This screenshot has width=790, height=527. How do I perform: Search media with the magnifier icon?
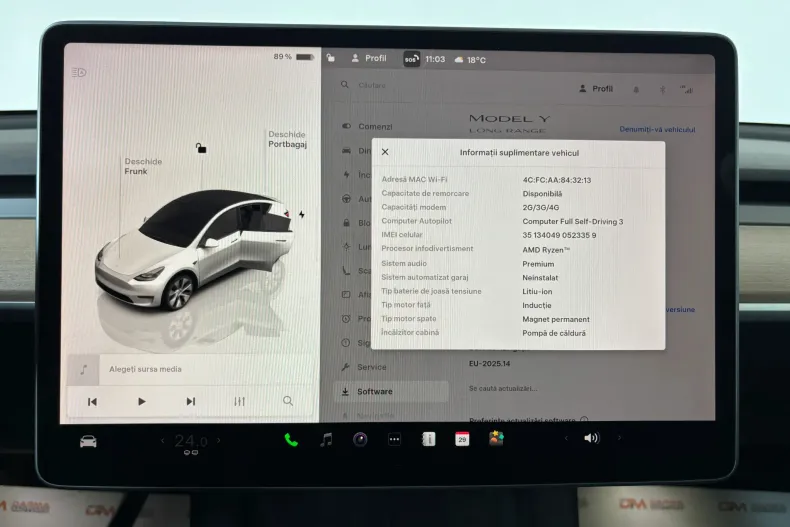[x=288, y=401]
